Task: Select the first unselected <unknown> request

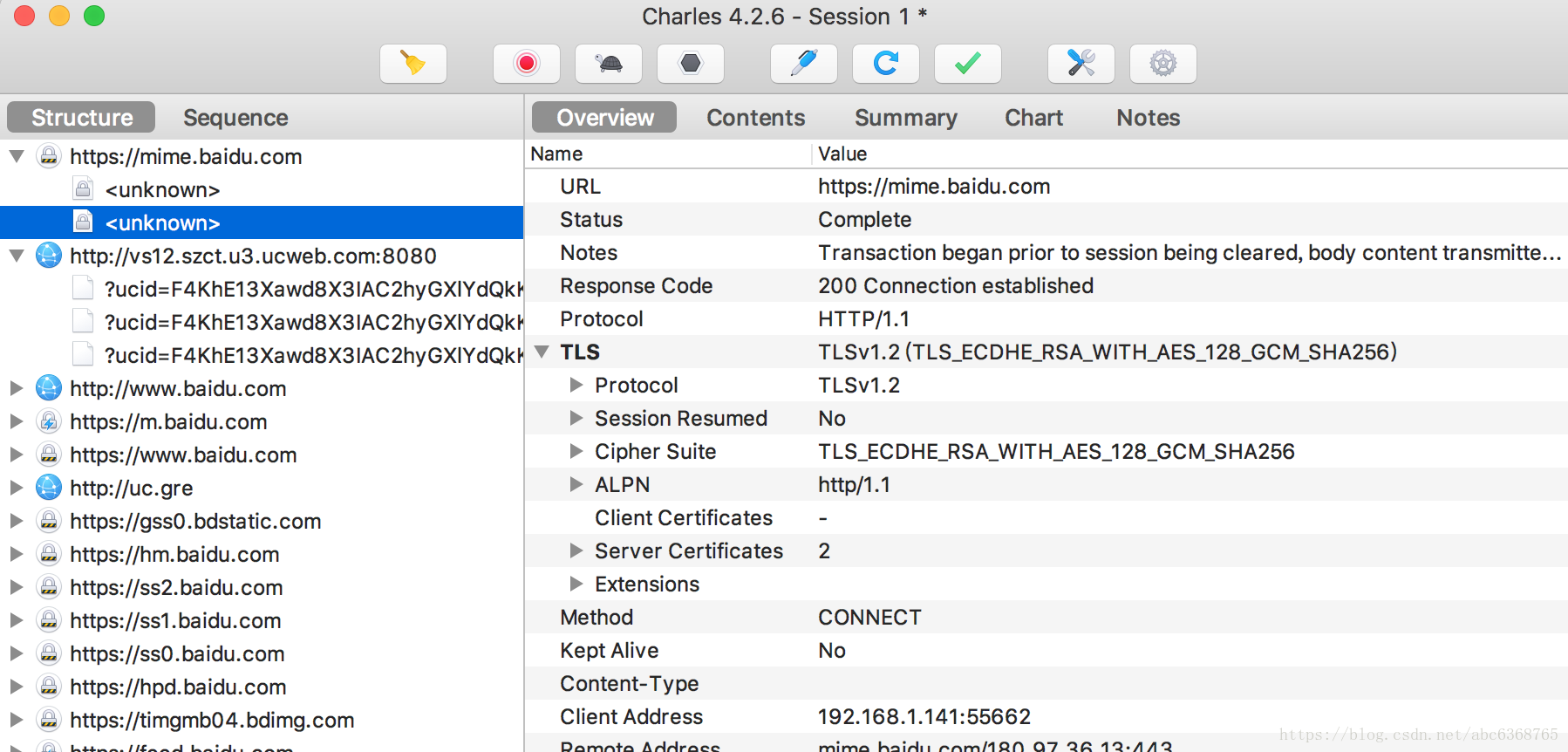Action: 162,189
